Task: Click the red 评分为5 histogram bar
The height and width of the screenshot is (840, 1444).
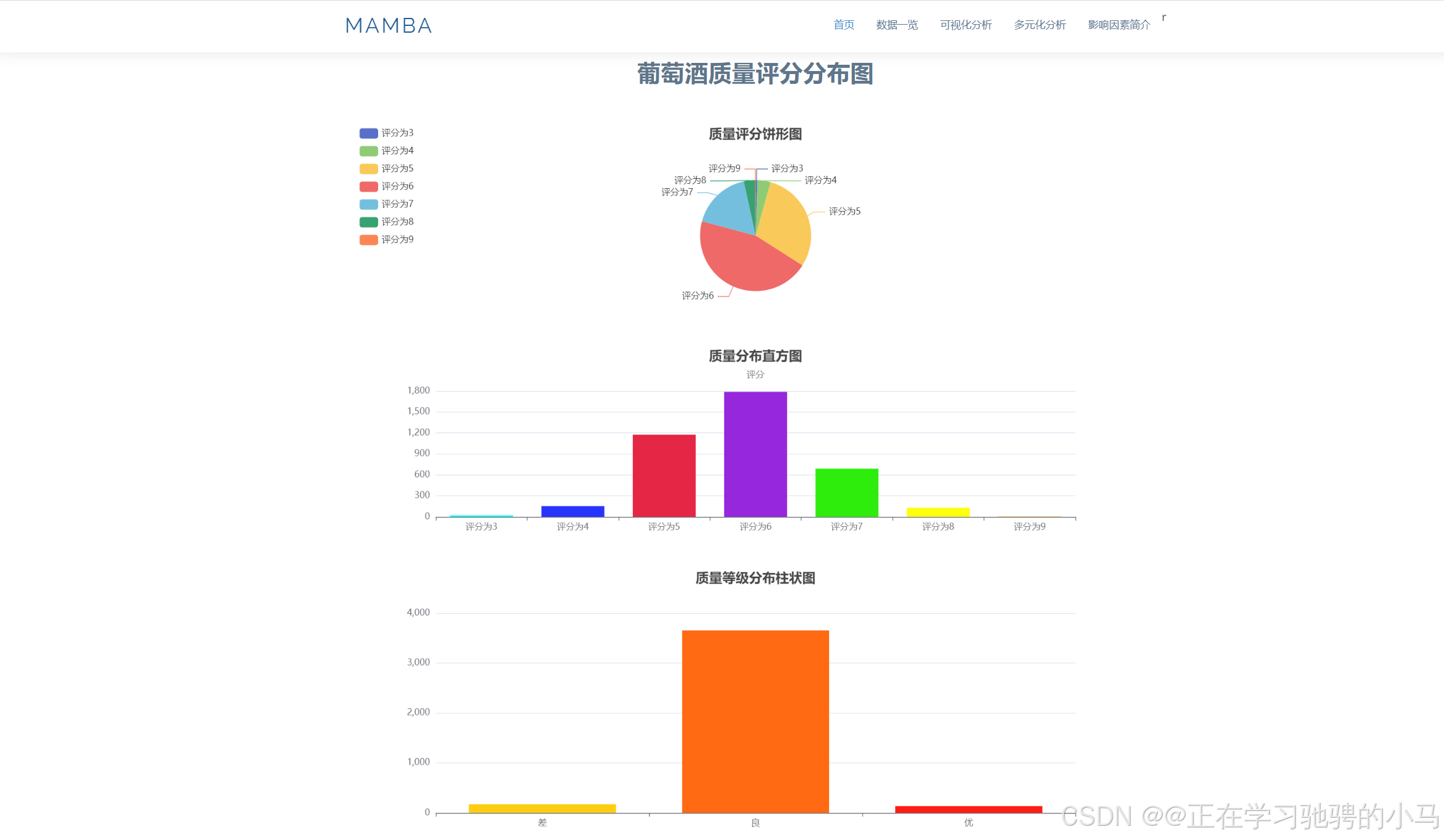Action: [664, 476]
